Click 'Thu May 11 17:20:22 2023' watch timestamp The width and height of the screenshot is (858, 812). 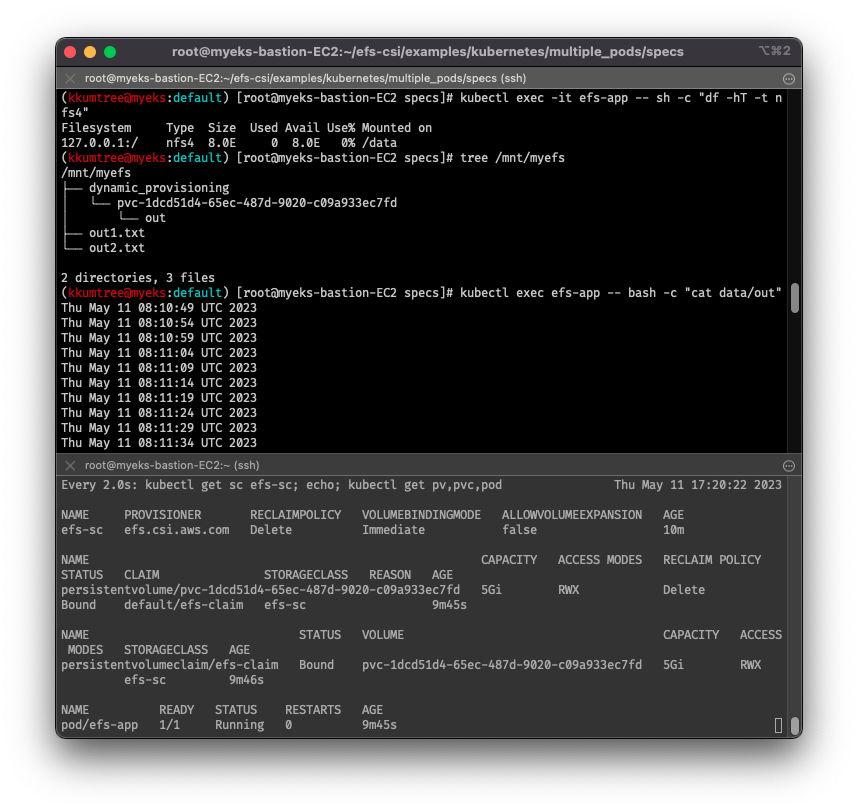(x=698, y=485)
